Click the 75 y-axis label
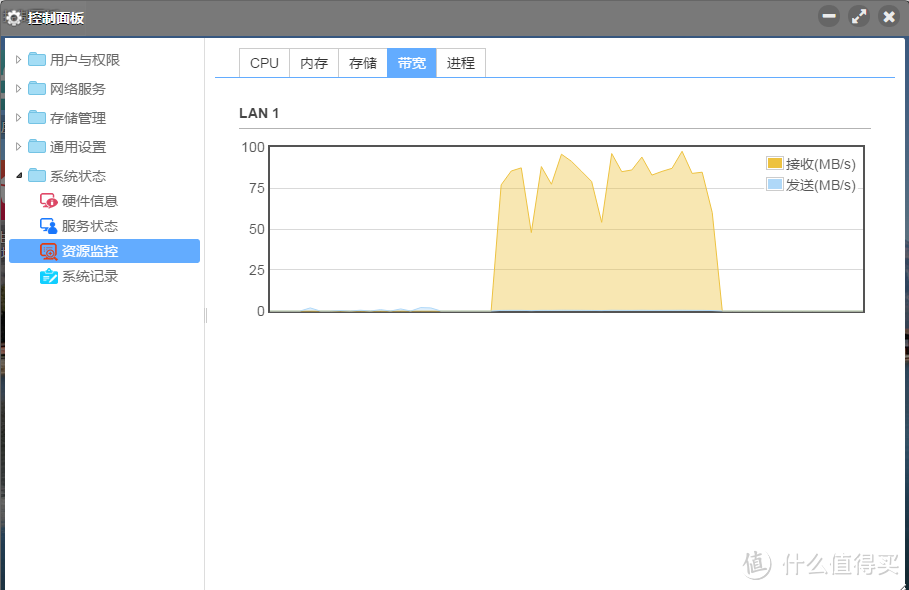Viewport: 909px width, 590px height. click(257, 188)
